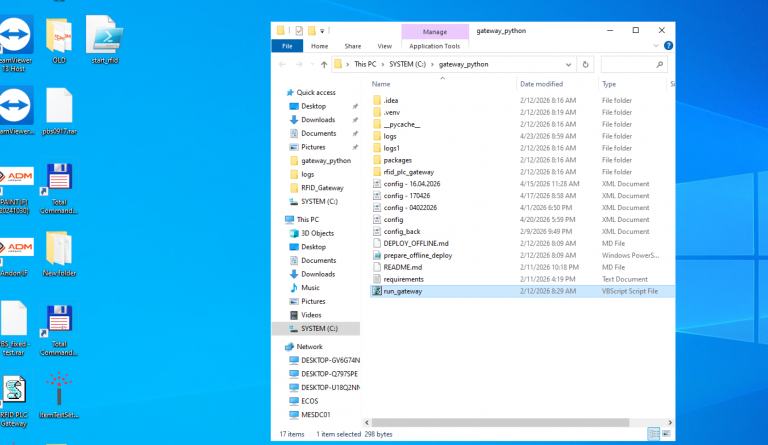The image size is (768, 445).
Task: Navigate to SYSTEM (C:) breadcrumb
Action: 408,65
